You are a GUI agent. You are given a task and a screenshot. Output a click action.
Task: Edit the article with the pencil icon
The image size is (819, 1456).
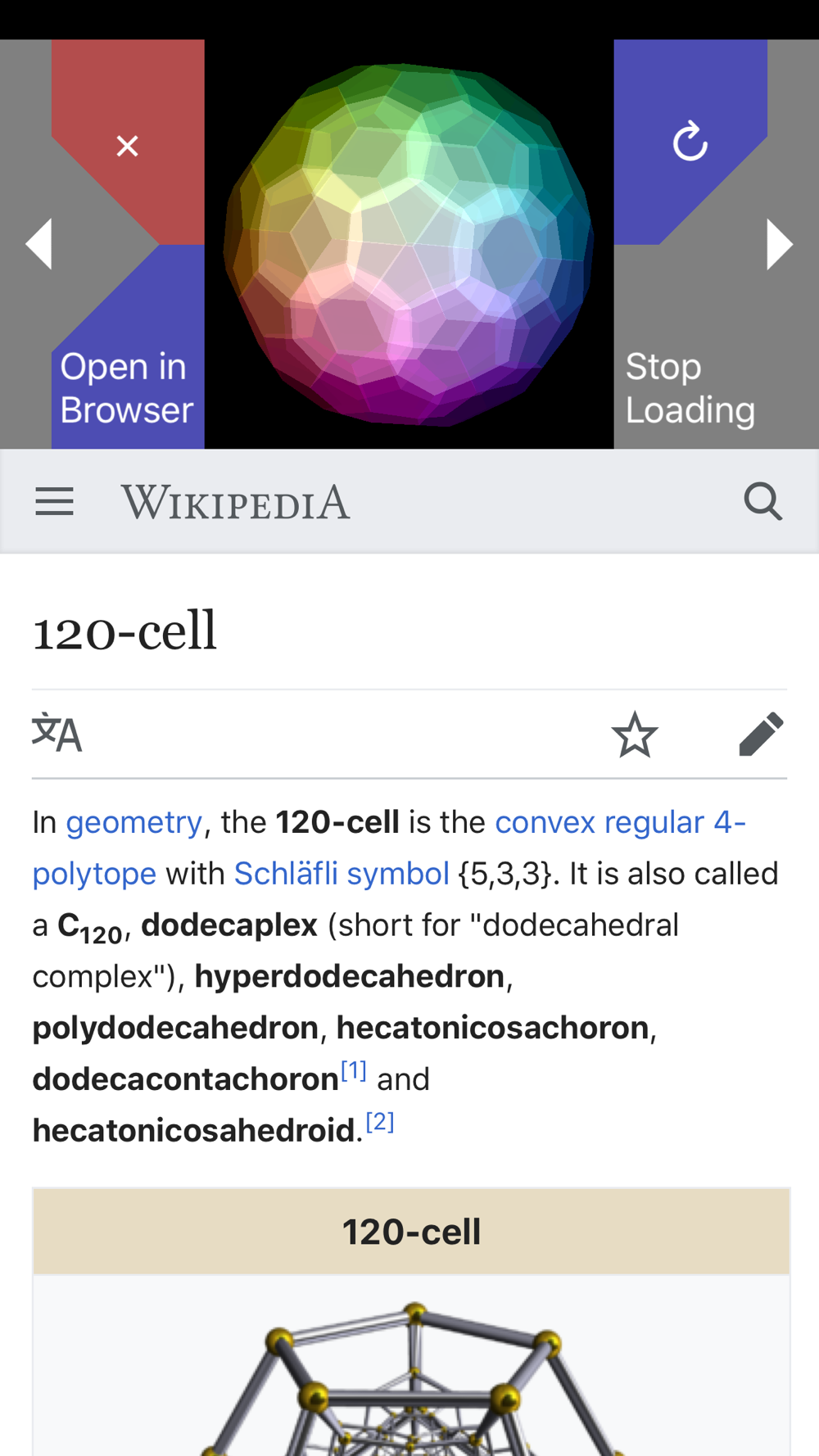click(x=761, y=734)
